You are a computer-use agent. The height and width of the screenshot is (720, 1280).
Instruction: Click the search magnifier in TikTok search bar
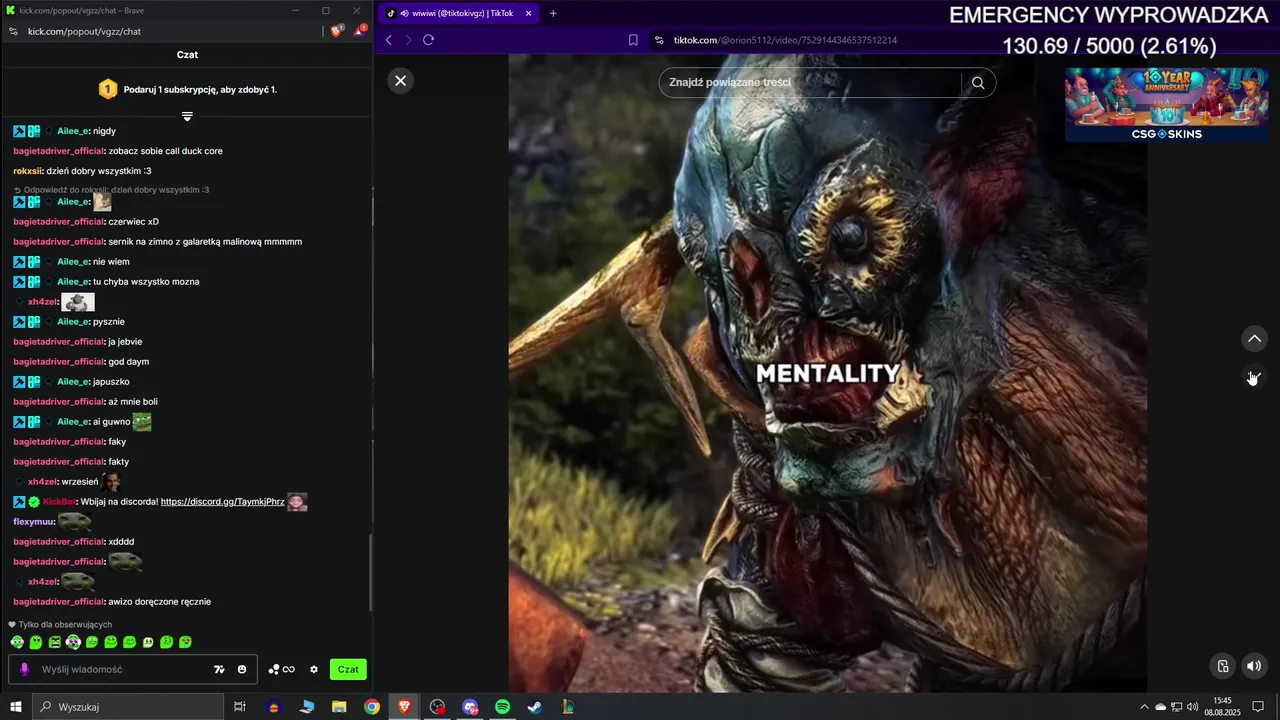(x=978, y=83)
